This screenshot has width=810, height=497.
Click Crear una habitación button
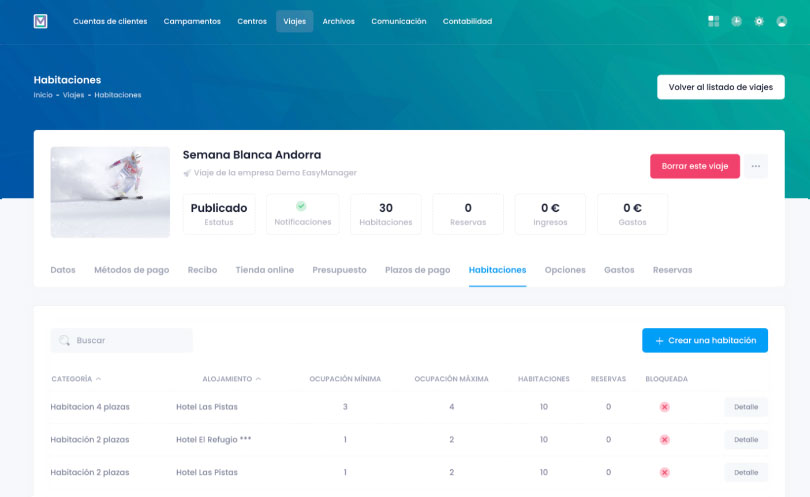(x=704, y=340)
